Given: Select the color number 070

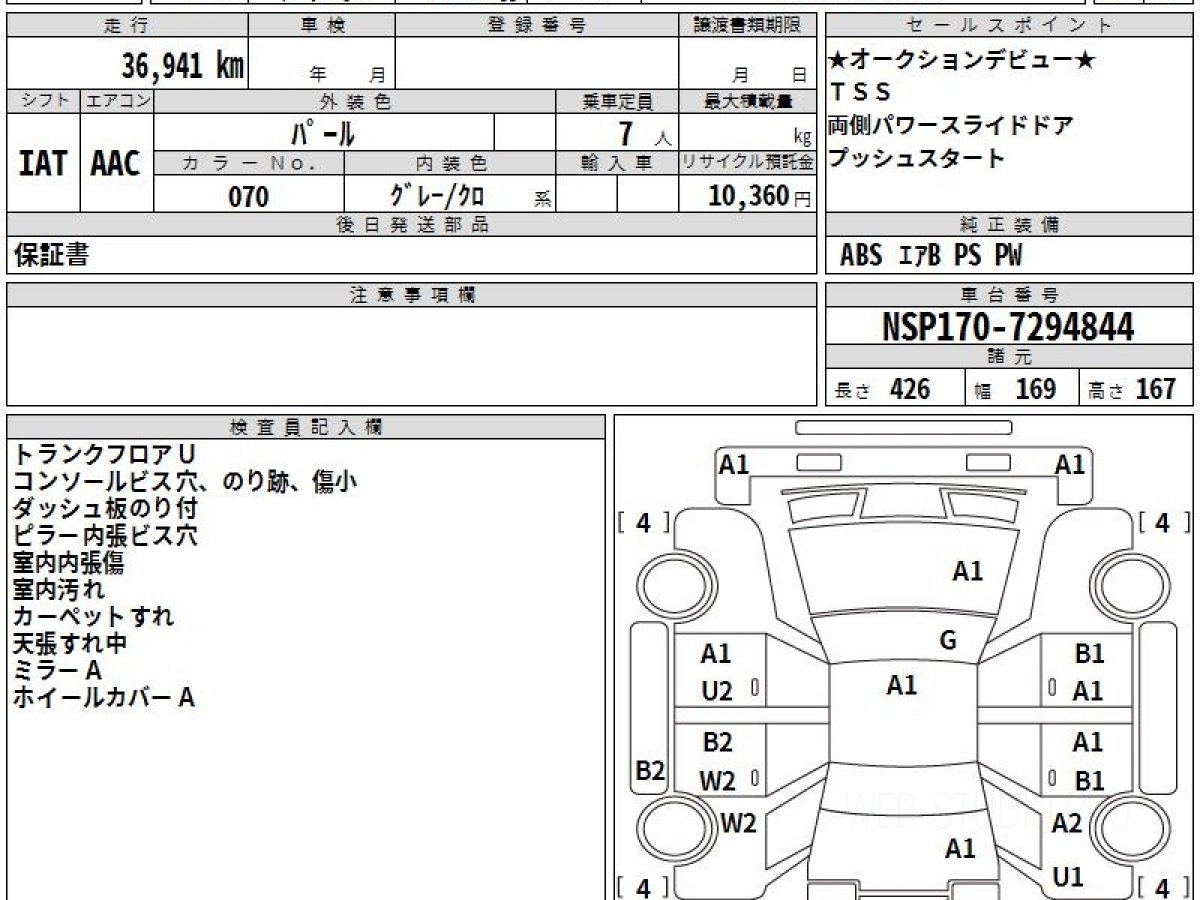Looking at the screenshot, I should [249, 197].
